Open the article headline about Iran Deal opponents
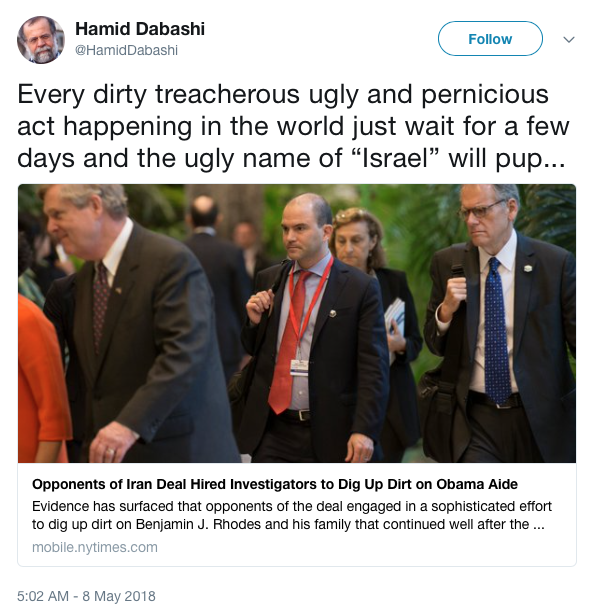Viewport: 594px width, 611px height. pyautogui.click(x=275, y=484)
